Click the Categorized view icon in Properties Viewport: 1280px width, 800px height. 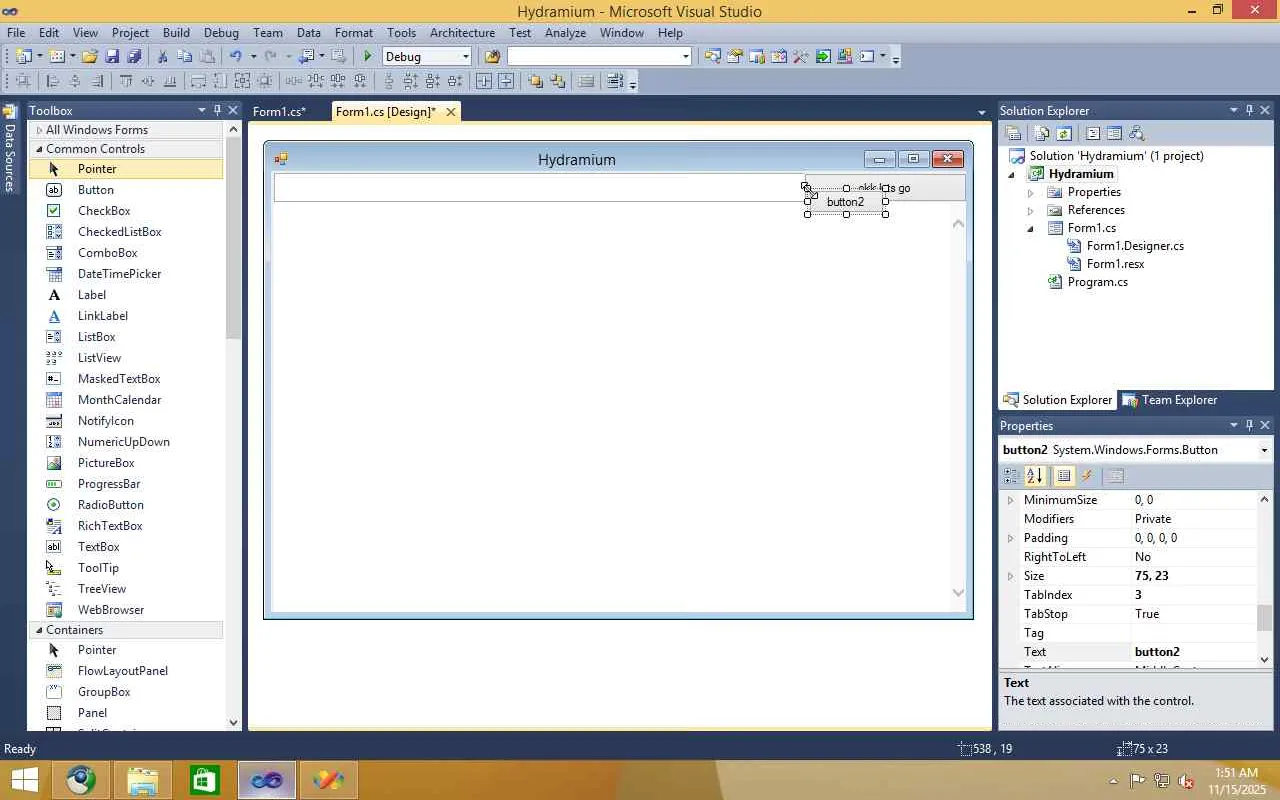[1012, 476]
